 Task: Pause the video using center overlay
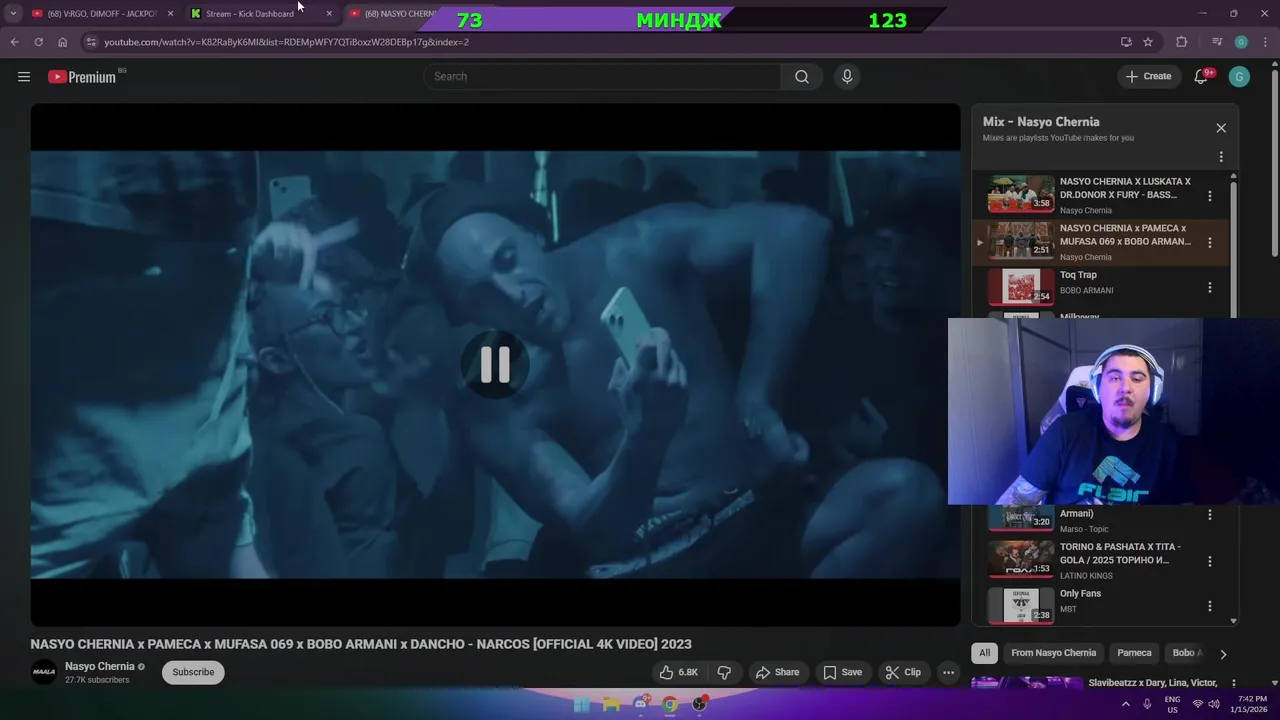(x=495, y=365)
